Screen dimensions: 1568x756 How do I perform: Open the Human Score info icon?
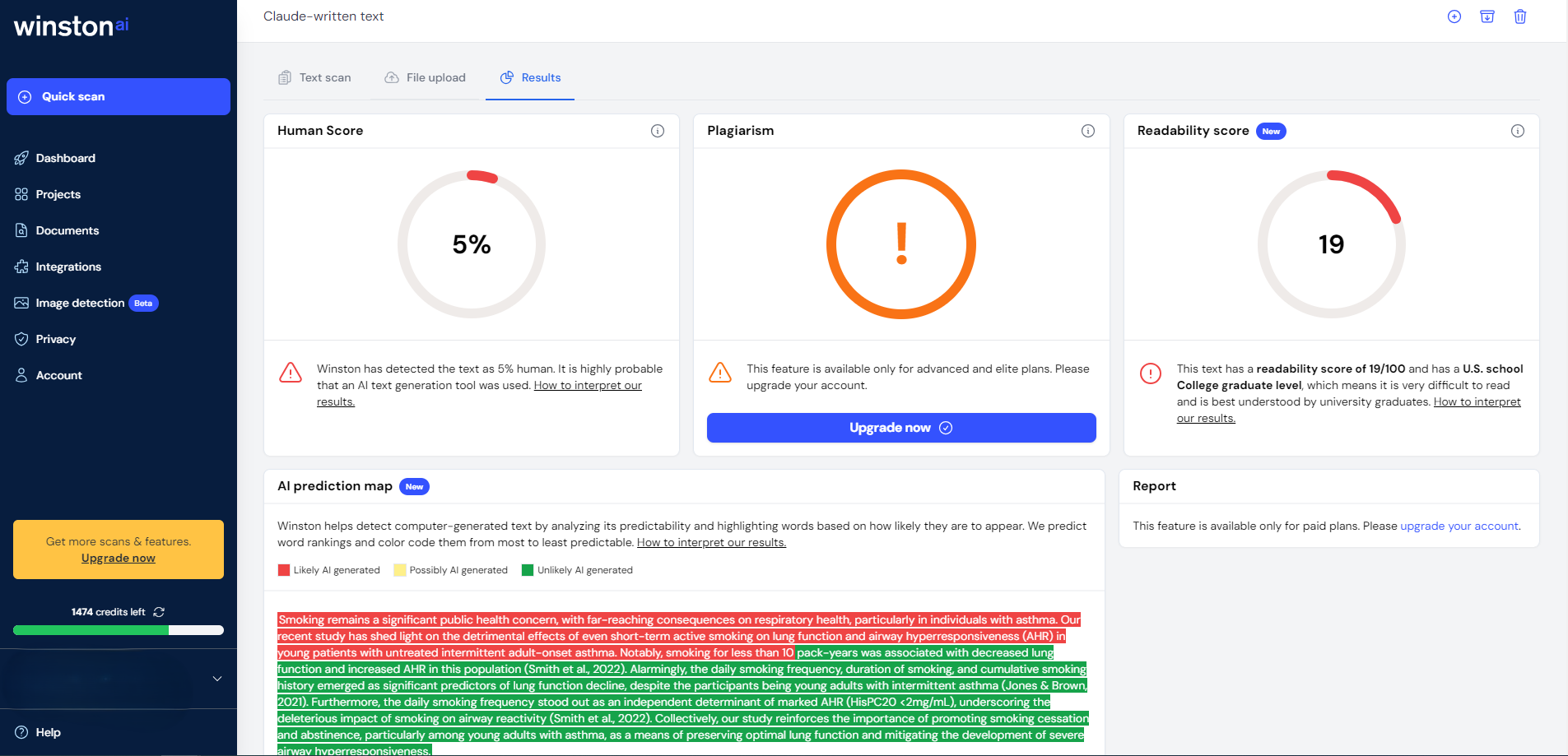click(x=658, y=131)
